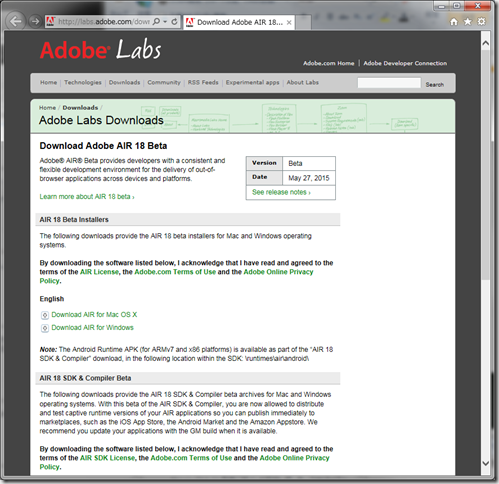Open the address bar dropdown arrow
Viewport: 499px width, 484px height.
pos(165,22)
